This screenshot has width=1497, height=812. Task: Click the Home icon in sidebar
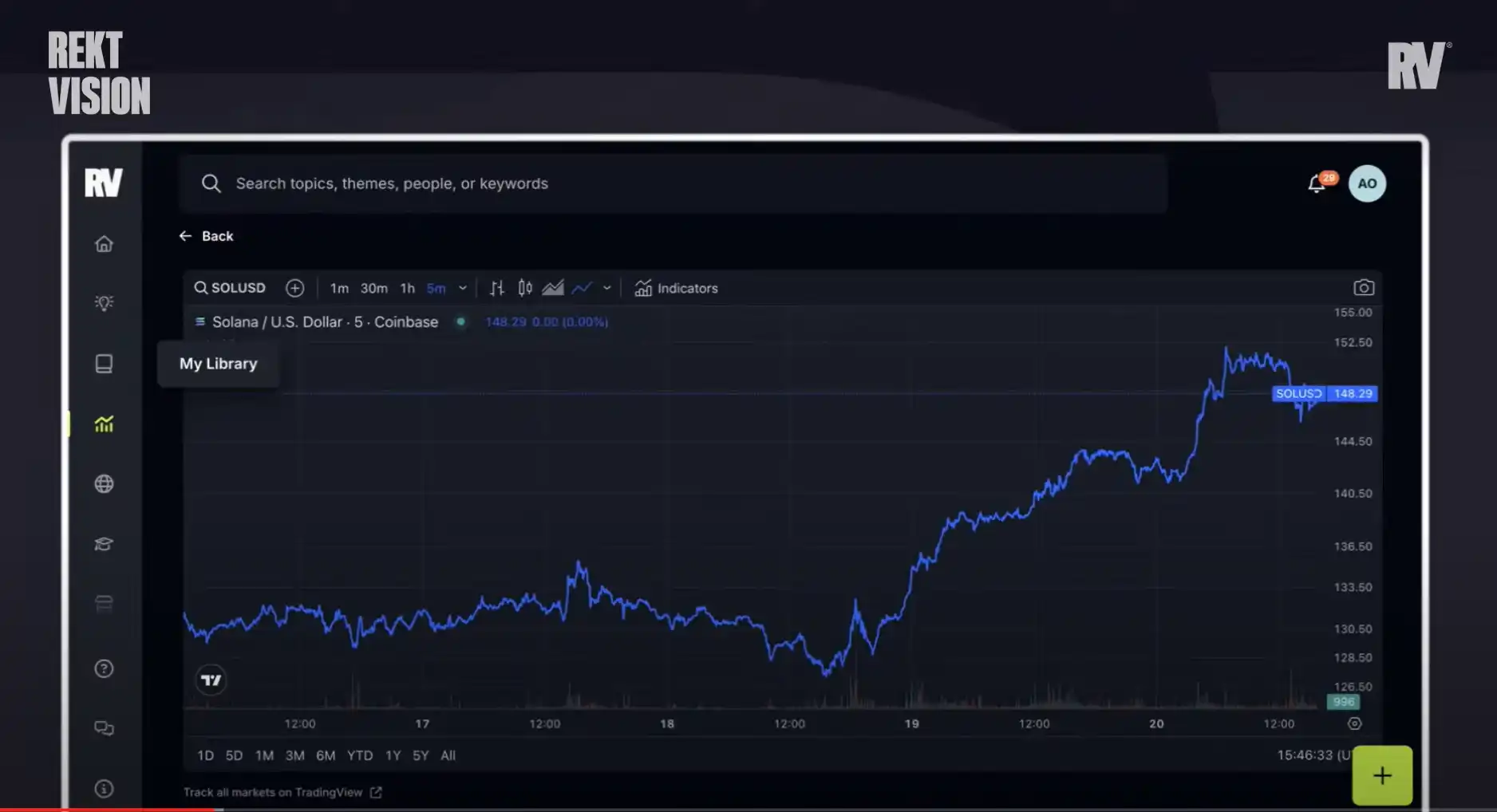pyautogui.click(x=104, y=244)
